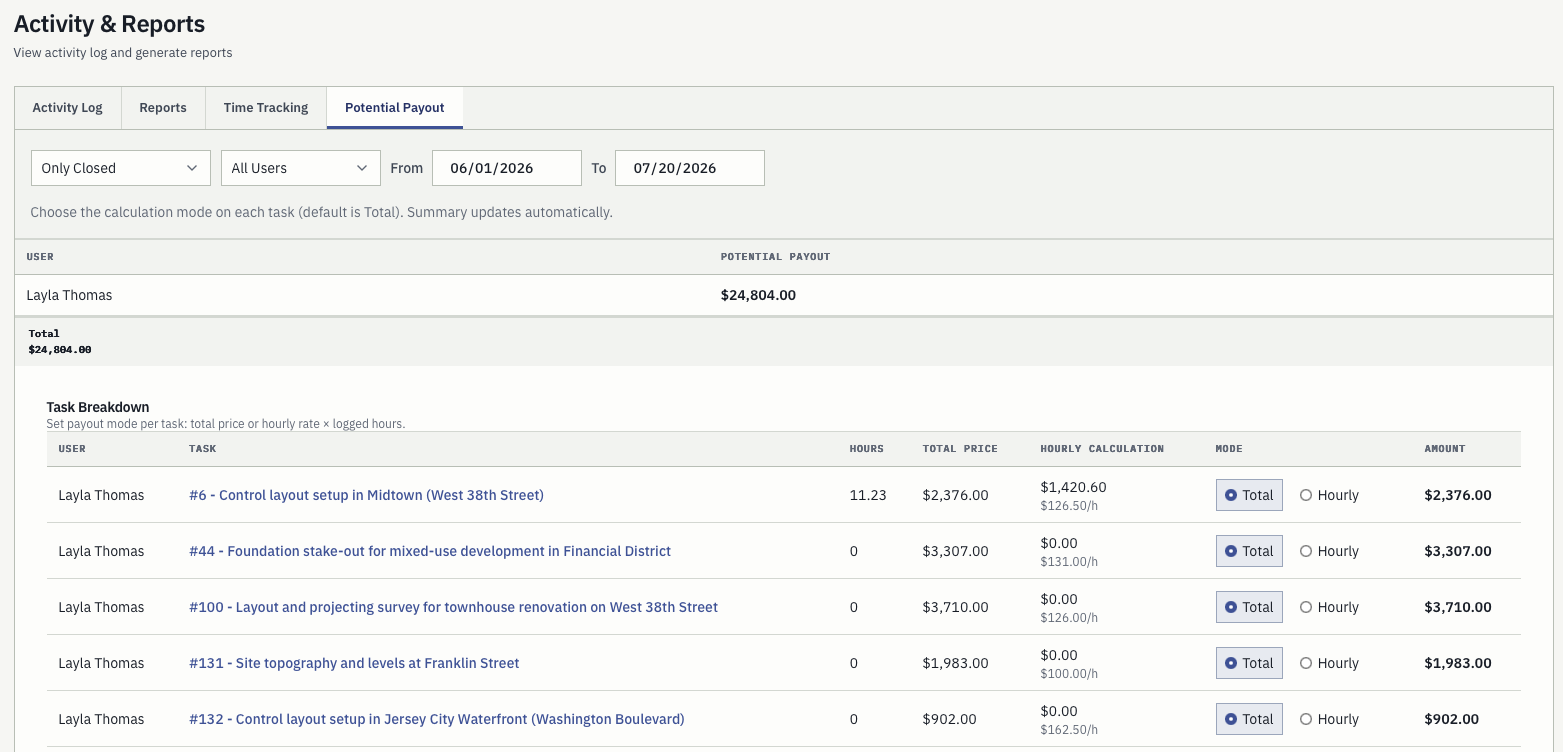Select Hourly mode for task #6

(x=1329, y=495)
